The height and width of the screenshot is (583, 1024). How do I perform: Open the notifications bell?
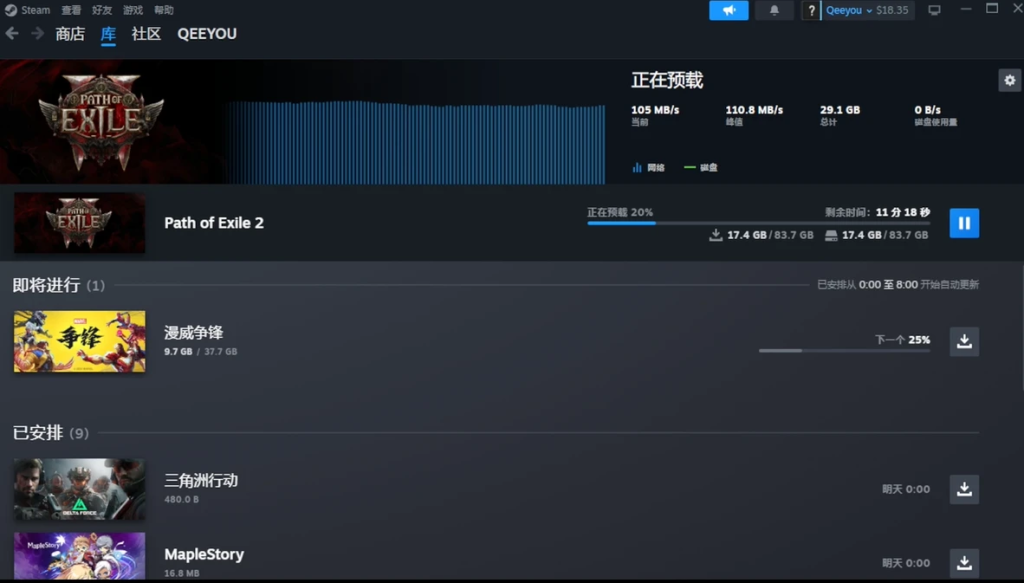point(774,10)
